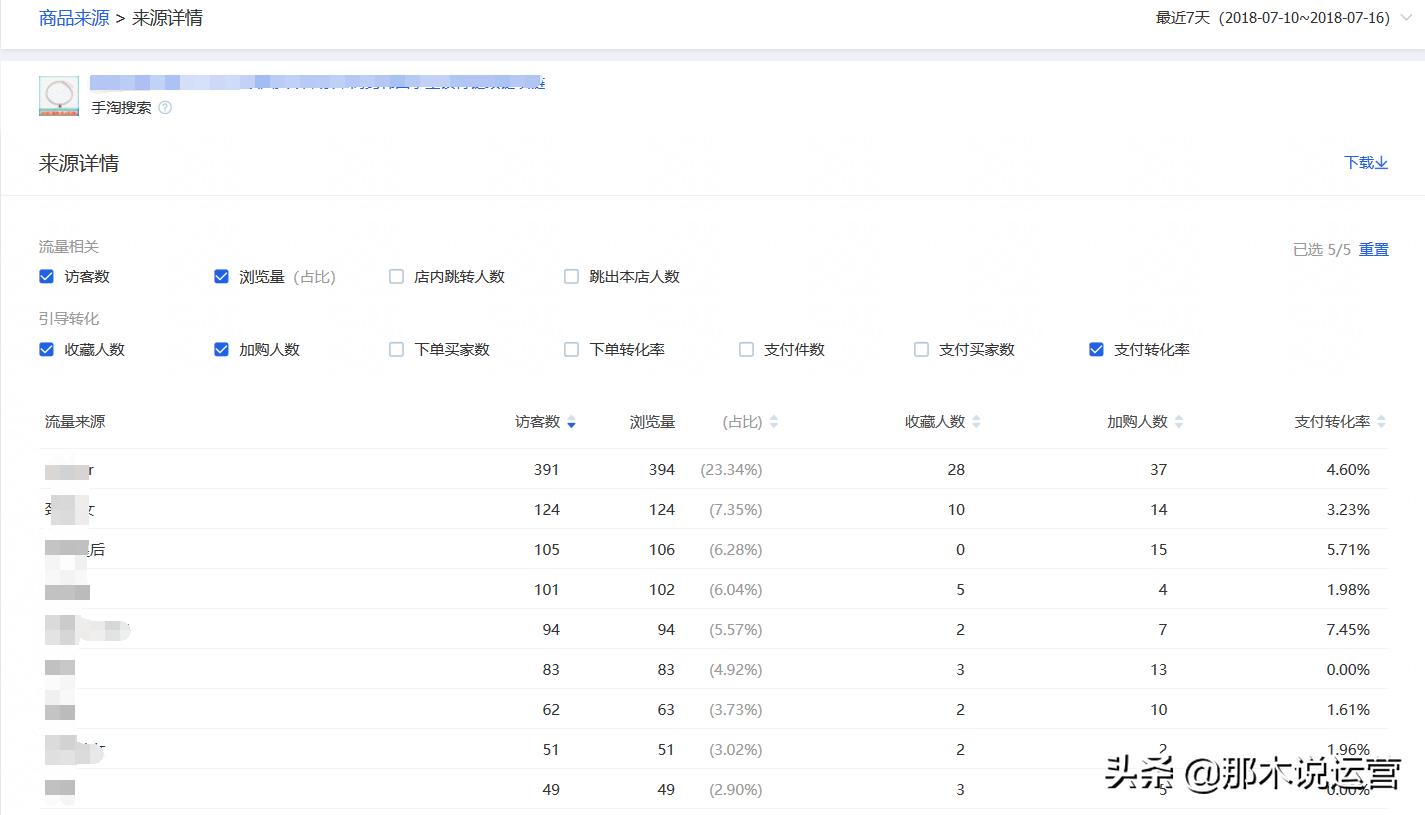Image resolution: width=1425 pixels, height=815 pixels.
Task: Sort the table by 收藏人数 arrows
Action: tap(976, 423)
